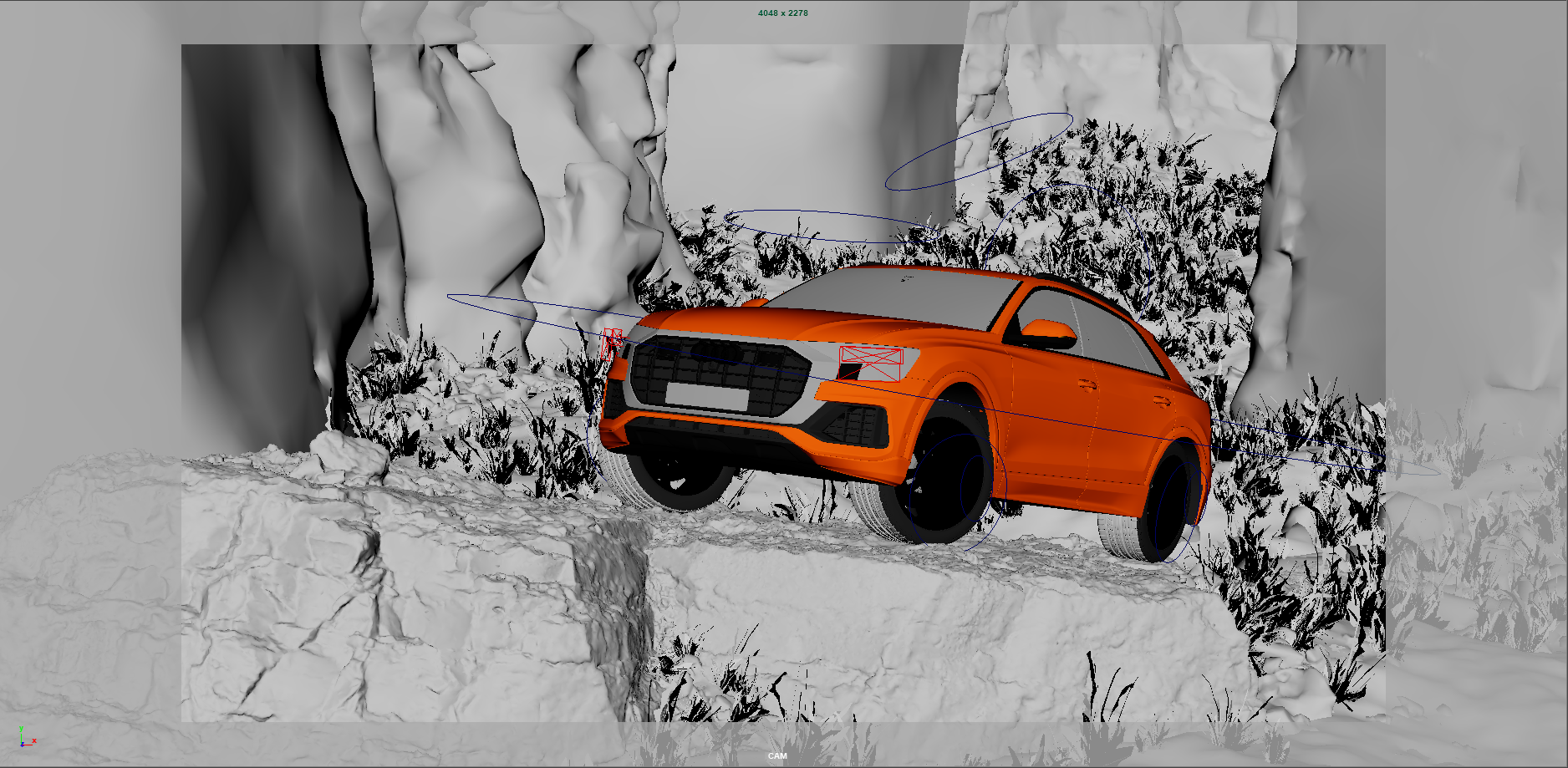
Task: Click the XYZ axis orientation gizmo
Action: [x=25, y=737]
